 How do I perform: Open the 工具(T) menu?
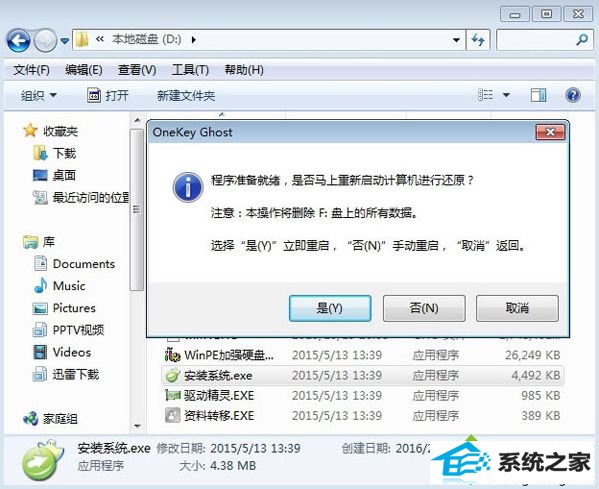[x=190, y=70]
